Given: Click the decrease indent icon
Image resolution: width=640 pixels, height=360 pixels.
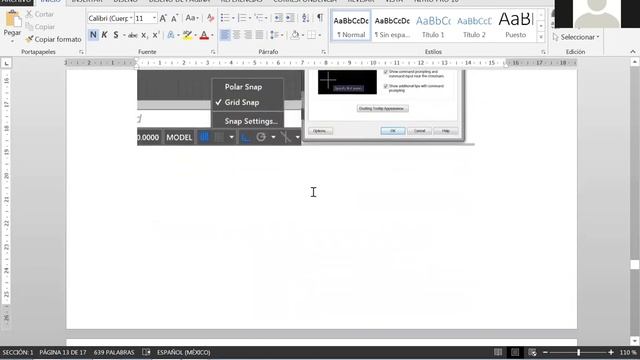Looking at the screenshot, I should coord(278,18).
